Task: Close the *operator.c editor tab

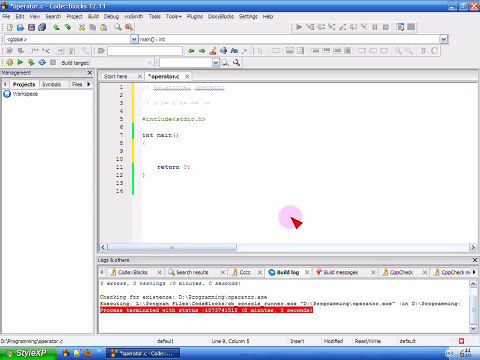Action: pos(187,76)
